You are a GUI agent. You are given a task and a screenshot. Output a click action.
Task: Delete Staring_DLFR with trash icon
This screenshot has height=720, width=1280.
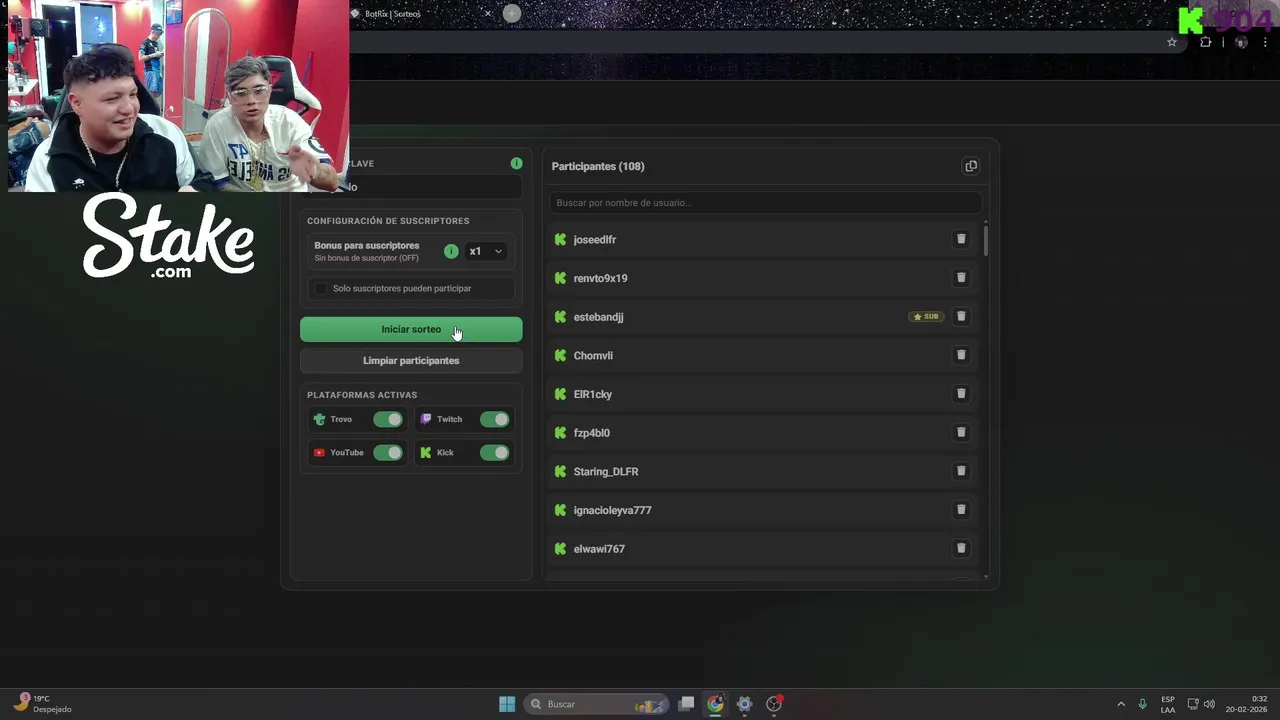coord(961,471)
